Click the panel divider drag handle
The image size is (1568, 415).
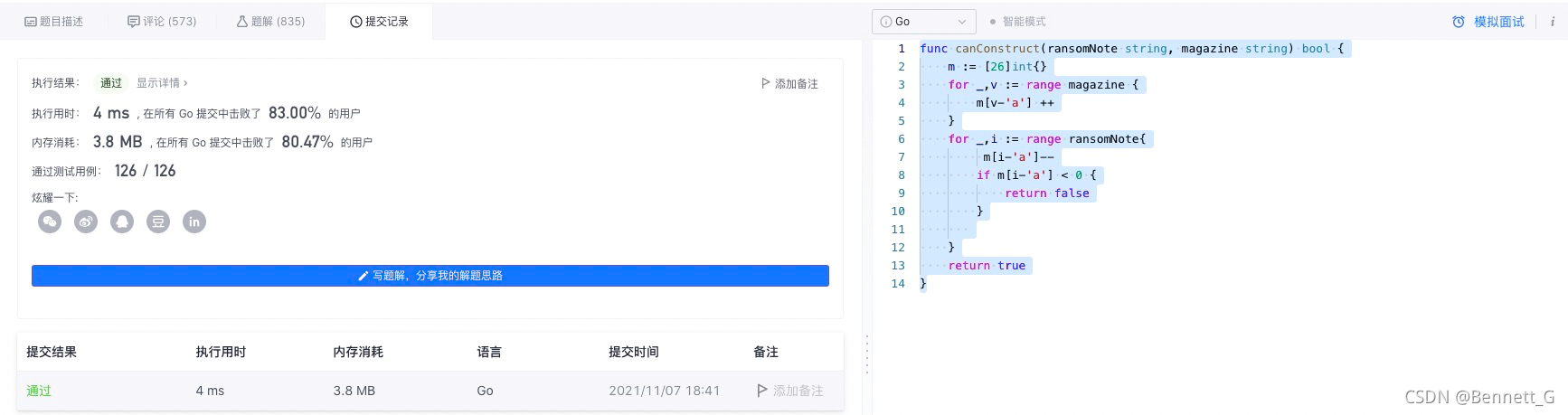[867, 354]
